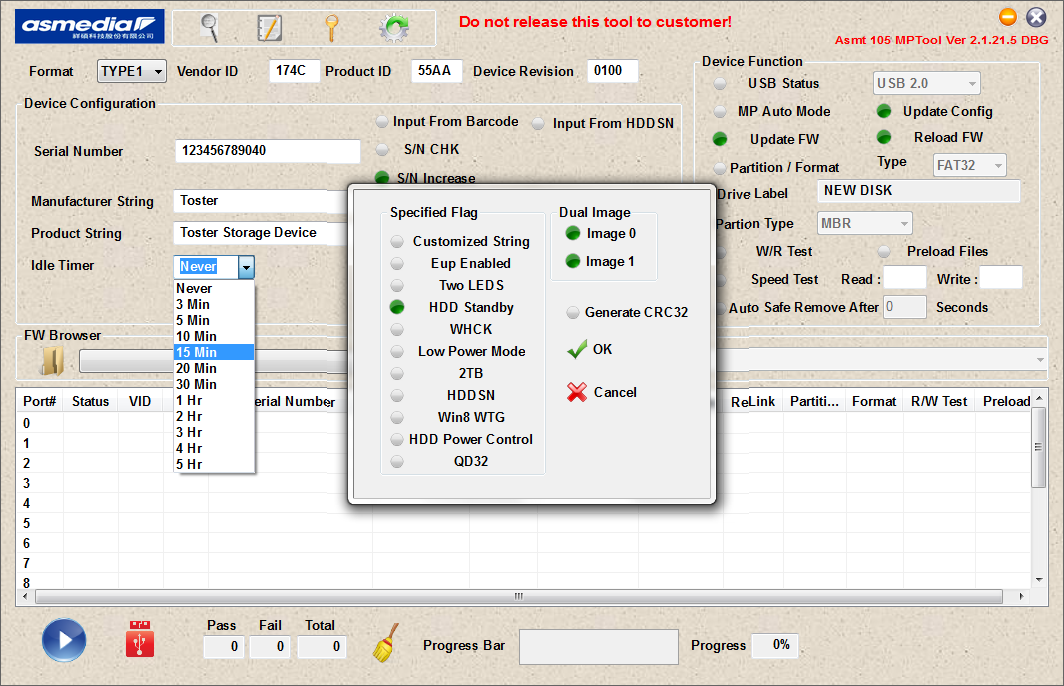The image size is (1064, 686).
Task: Open the notepad edit icon
Action: (x=269, y=28)
